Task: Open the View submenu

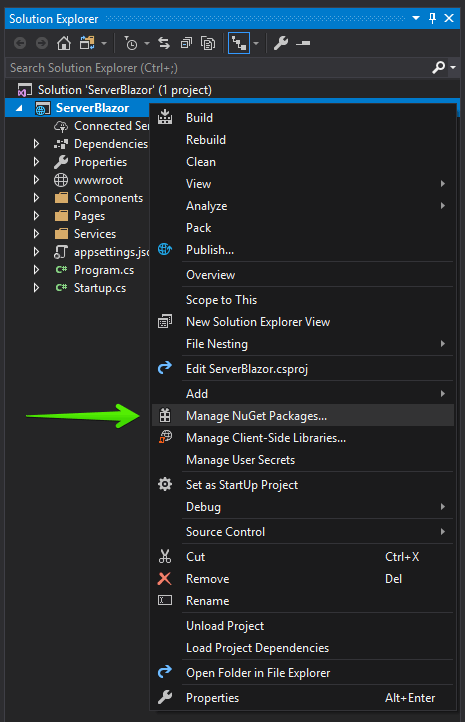Action: coord(304,184)
